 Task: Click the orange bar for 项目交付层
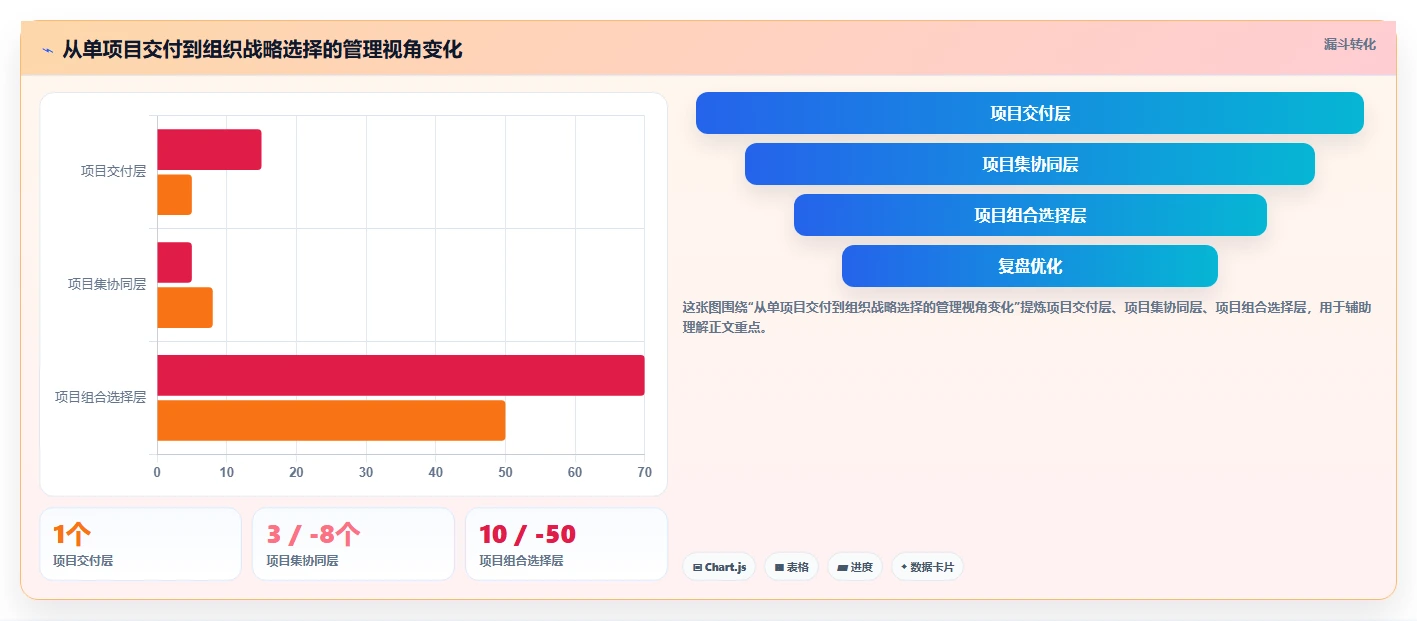click(x=174, y=194)
